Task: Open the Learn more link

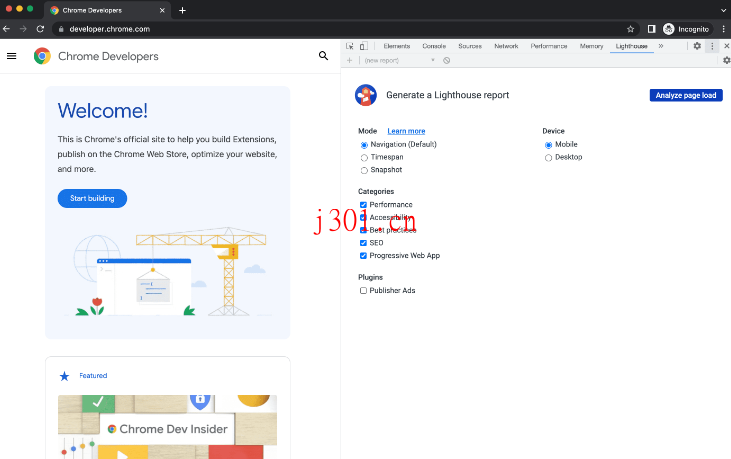Action: click(x=406, y=131)
